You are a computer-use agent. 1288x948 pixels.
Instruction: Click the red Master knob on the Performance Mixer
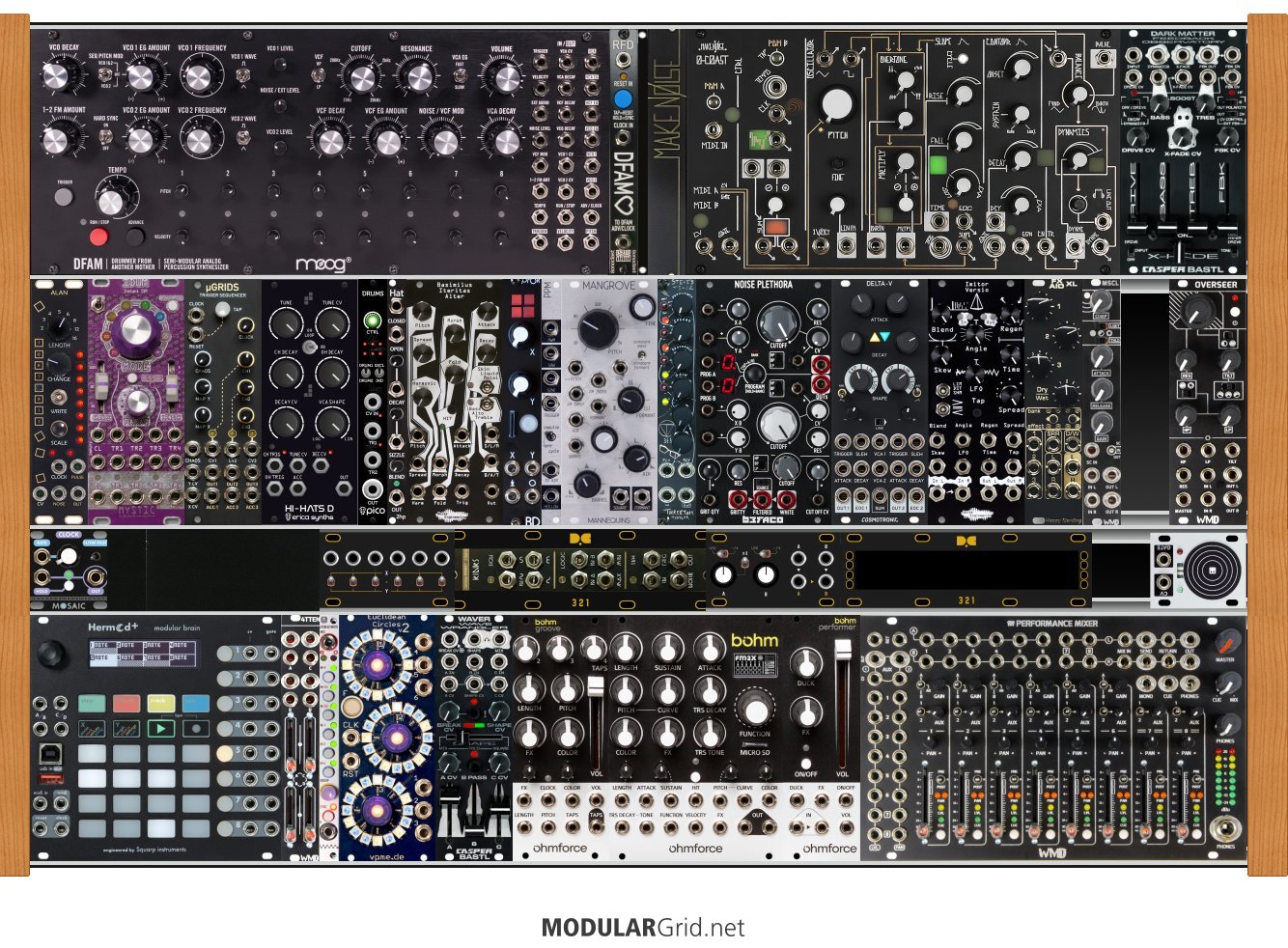pyautogui.click(x=1226, y=641)
